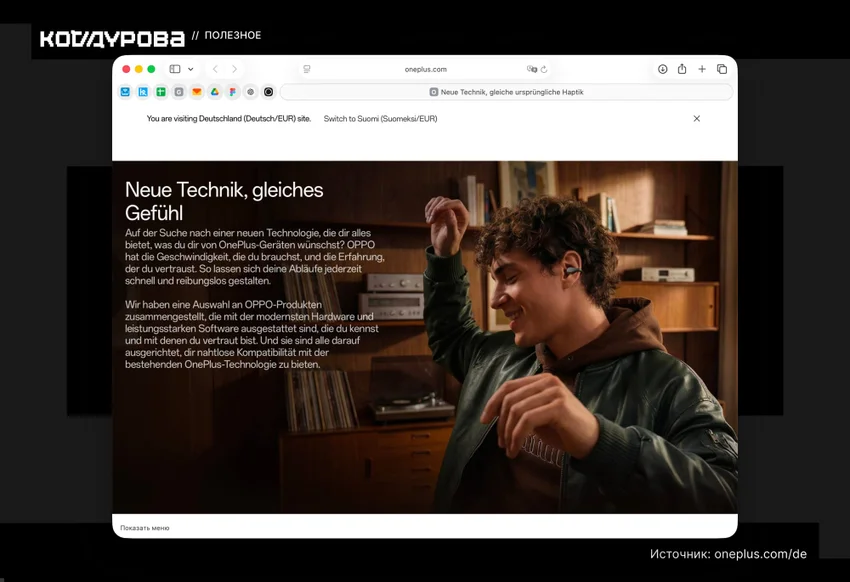
Task: Click Switch to Suomi (Suomeksi/EUR) link
Action: click(380, 119)
